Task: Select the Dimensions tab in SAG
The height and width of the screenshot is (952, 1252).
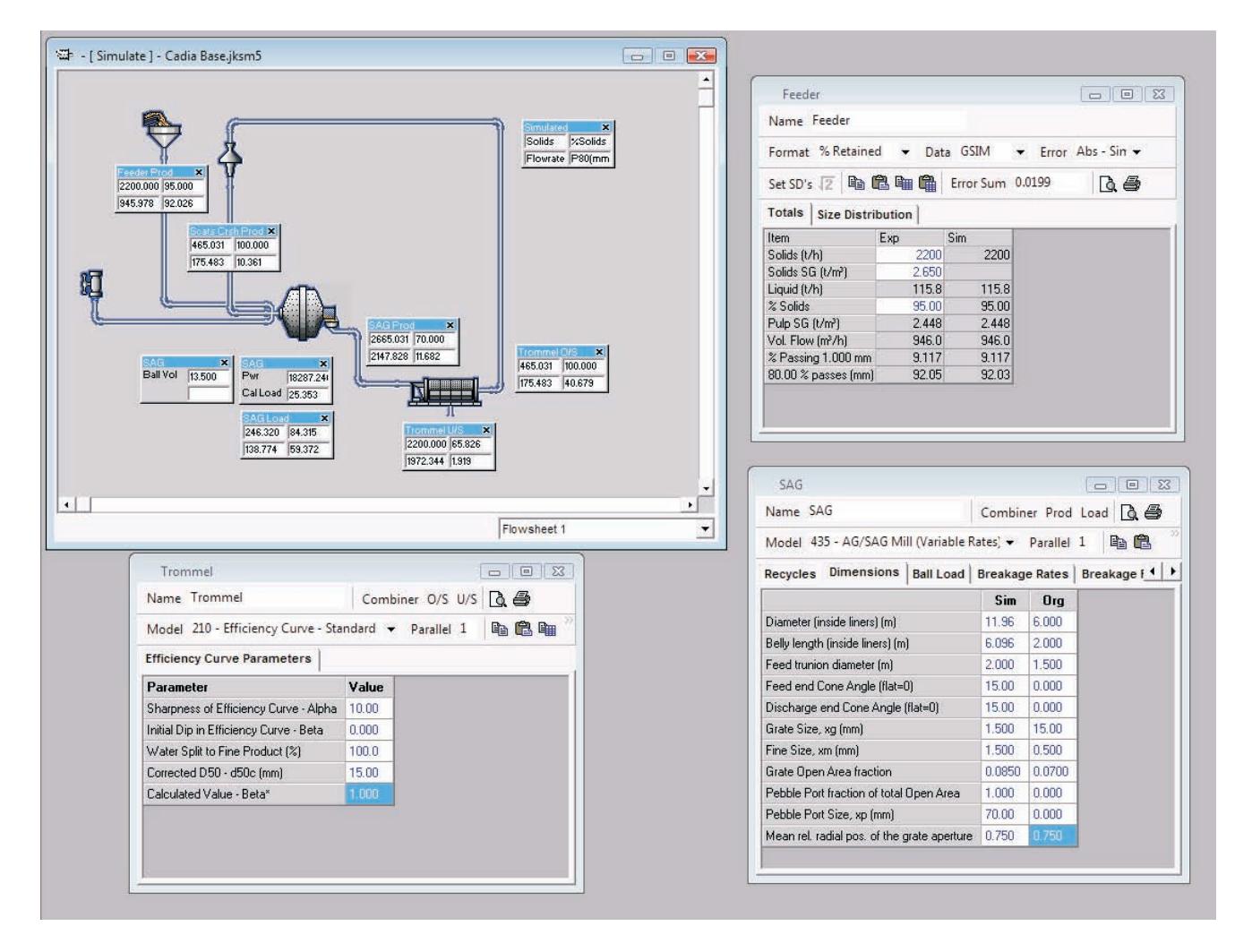Action: [x=864, y=572]
